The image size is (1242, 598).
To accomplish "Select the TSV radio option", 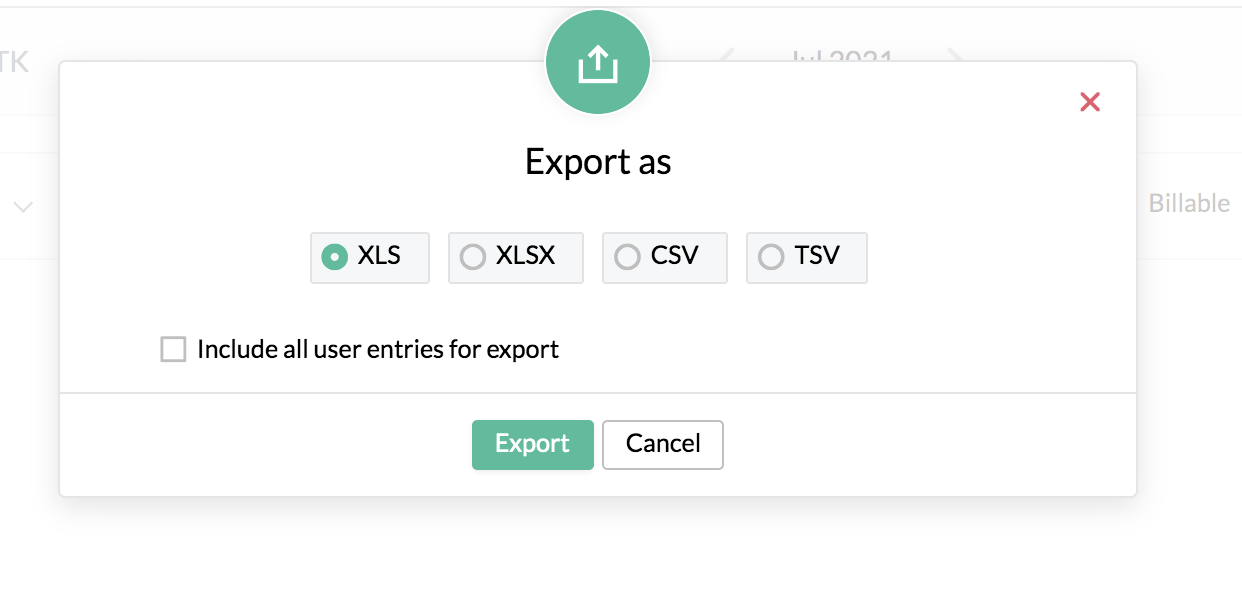I will coord(771,257).
